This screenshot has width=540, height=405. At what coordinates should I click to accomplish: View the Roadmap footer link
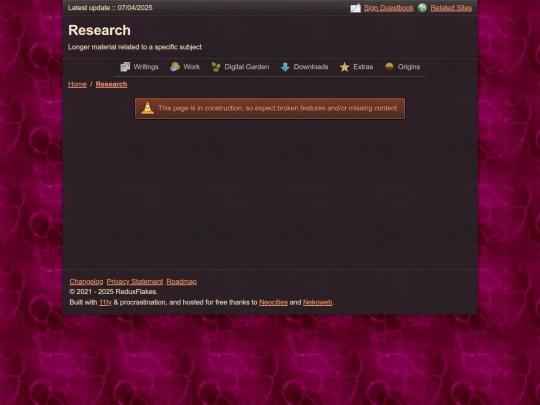(x=181, y=282)
